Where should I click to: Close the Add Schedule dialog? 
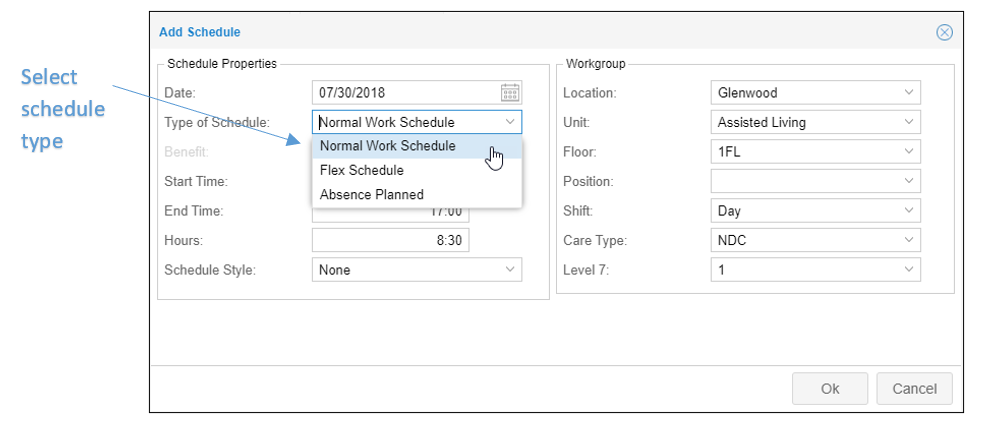[944, 32]
